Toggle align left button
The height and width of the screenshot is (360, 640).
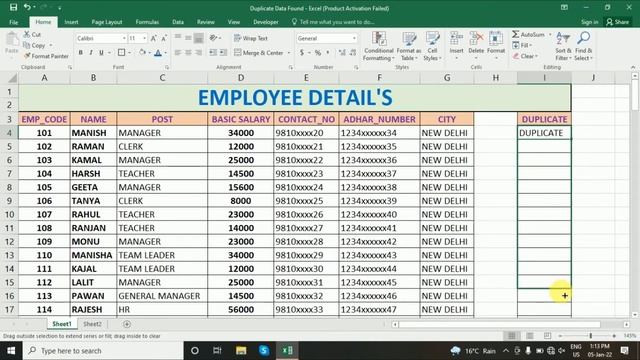178,53
